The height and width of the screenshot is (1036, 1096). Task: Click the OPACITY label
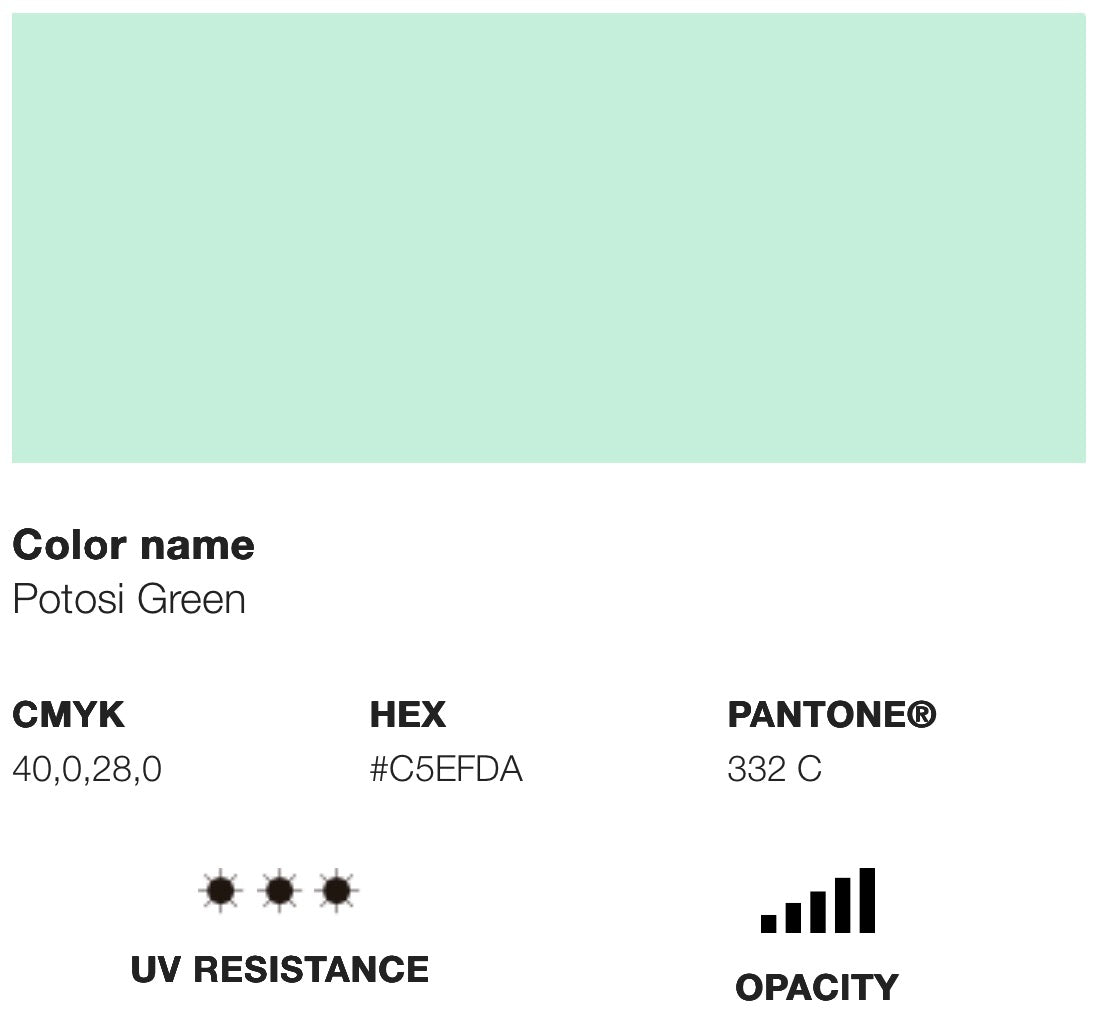(817, 988)
